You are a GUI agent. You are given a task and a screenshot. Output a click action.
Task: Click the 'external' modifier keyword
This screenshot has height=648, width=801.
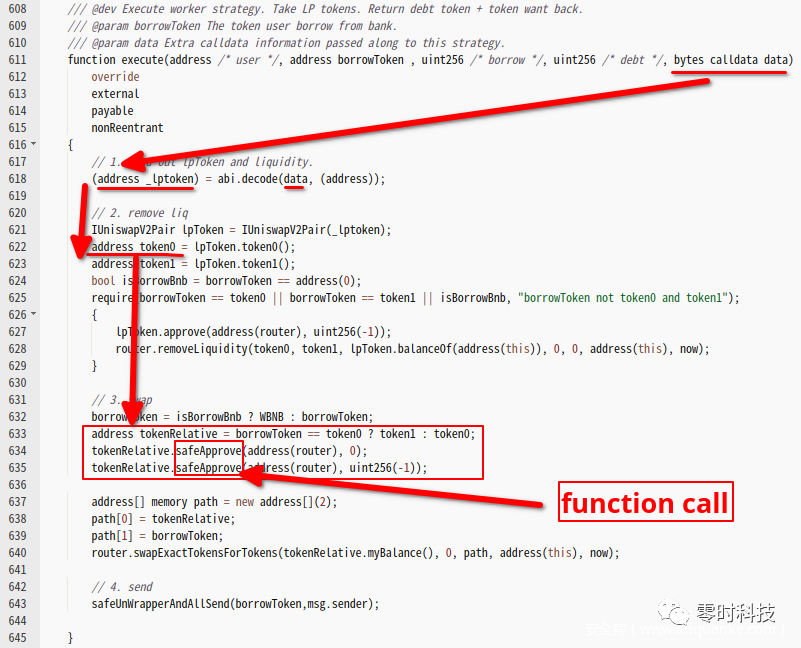(115, 94)
